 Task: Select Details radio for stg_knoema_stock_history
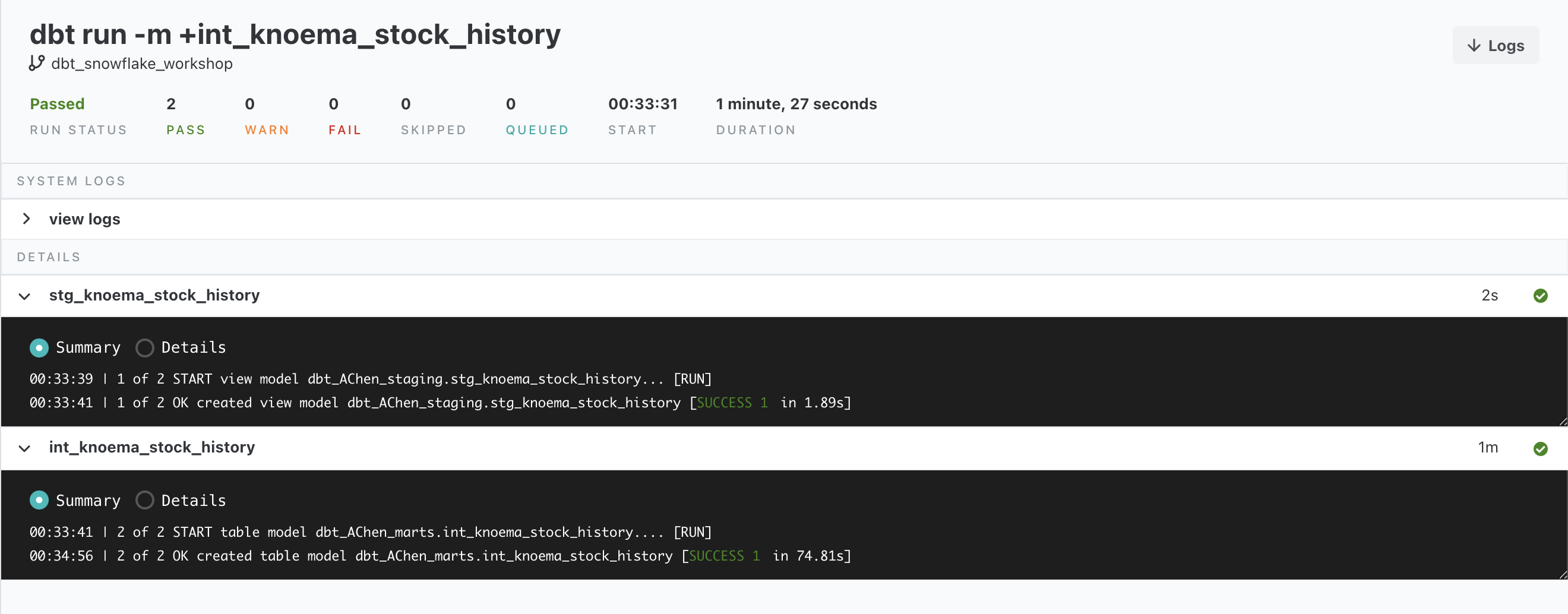coord(144,347)
